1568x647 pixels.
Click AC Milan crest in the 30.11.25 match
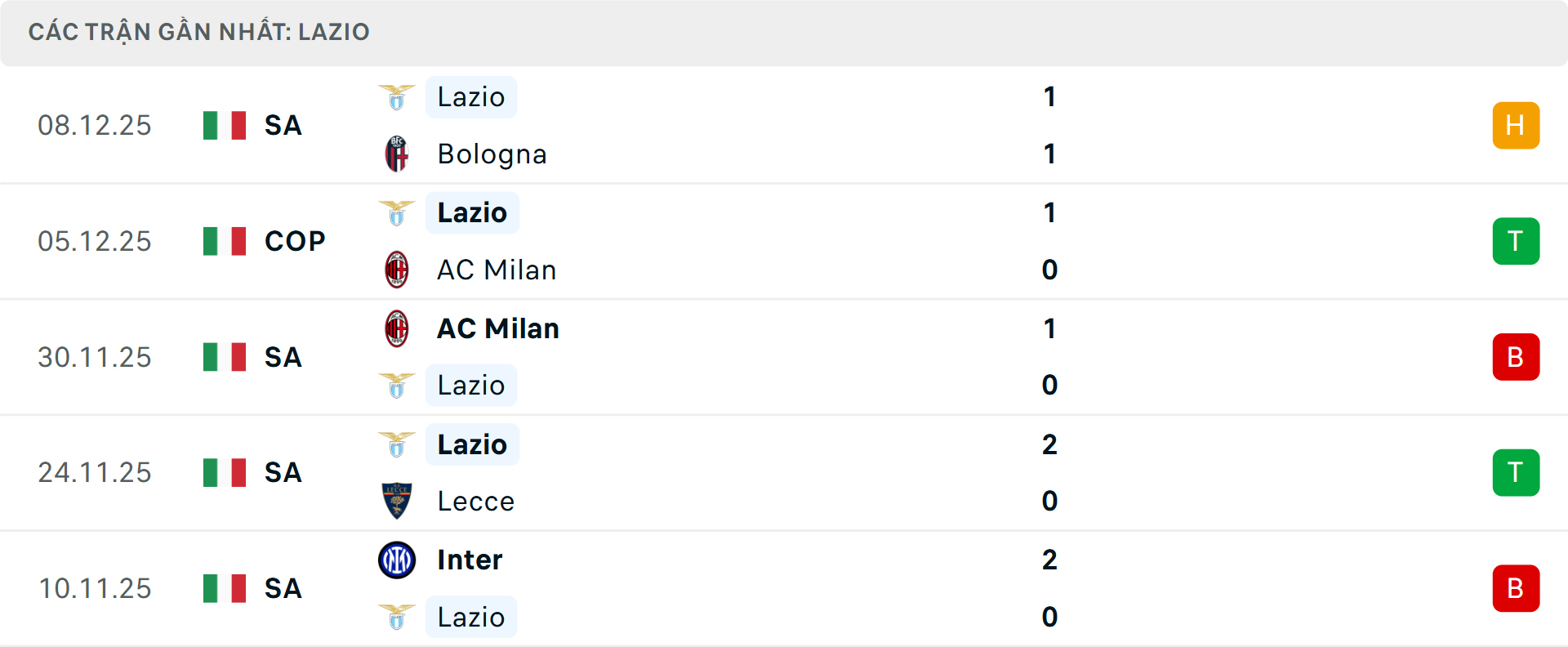click(397, 328)
